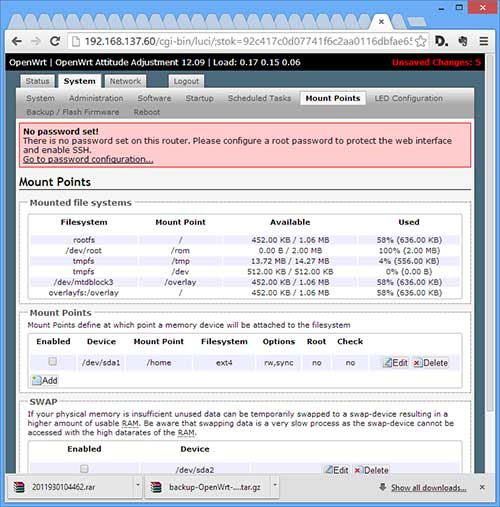500x507 pixels.
Task: Click the OpenWrt header title
Action: (x=155, y=62)
